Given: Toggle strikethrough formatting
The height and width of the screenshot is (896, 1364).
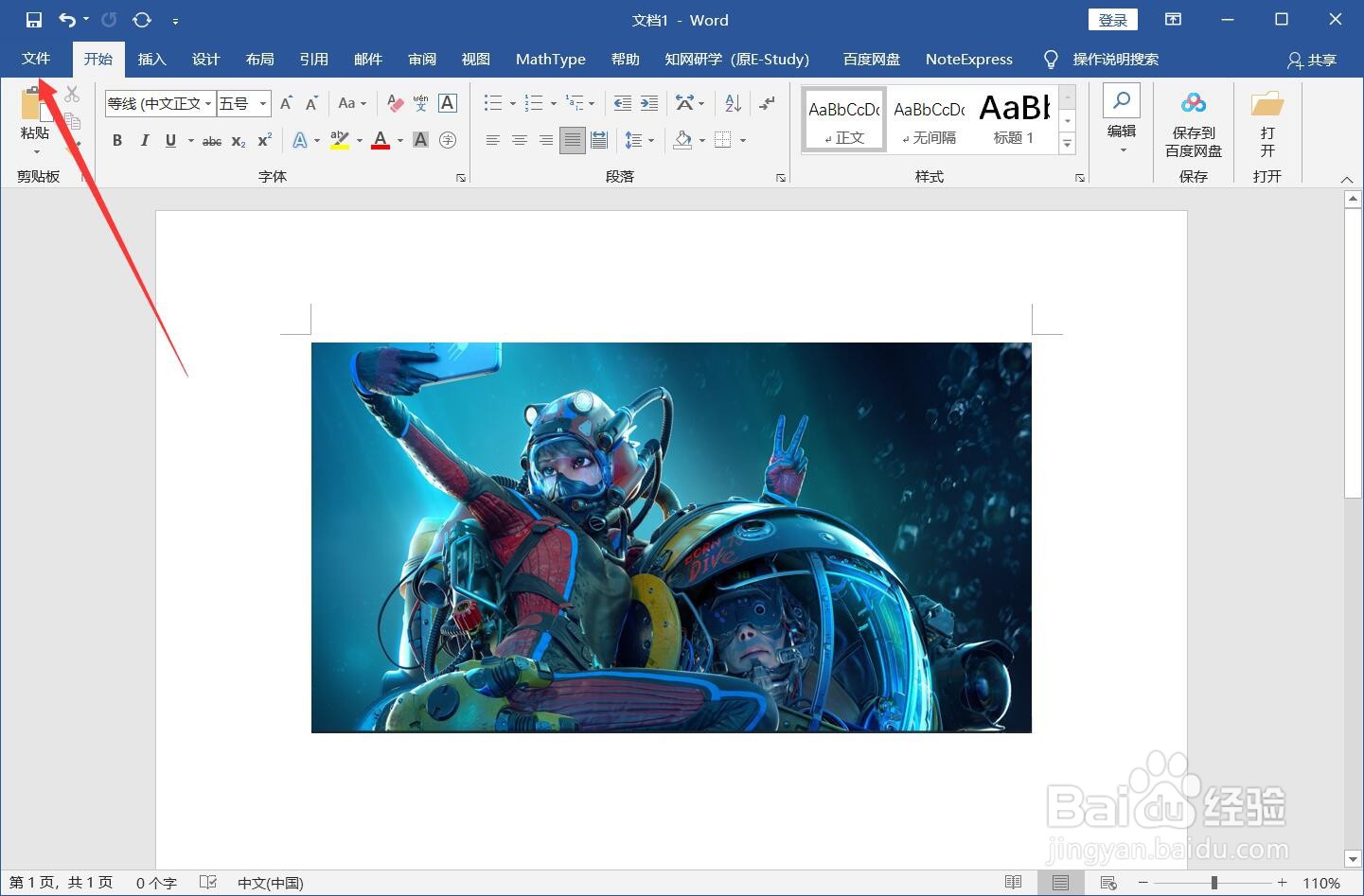Looking at the screenshot, I should tap(212, 141).
